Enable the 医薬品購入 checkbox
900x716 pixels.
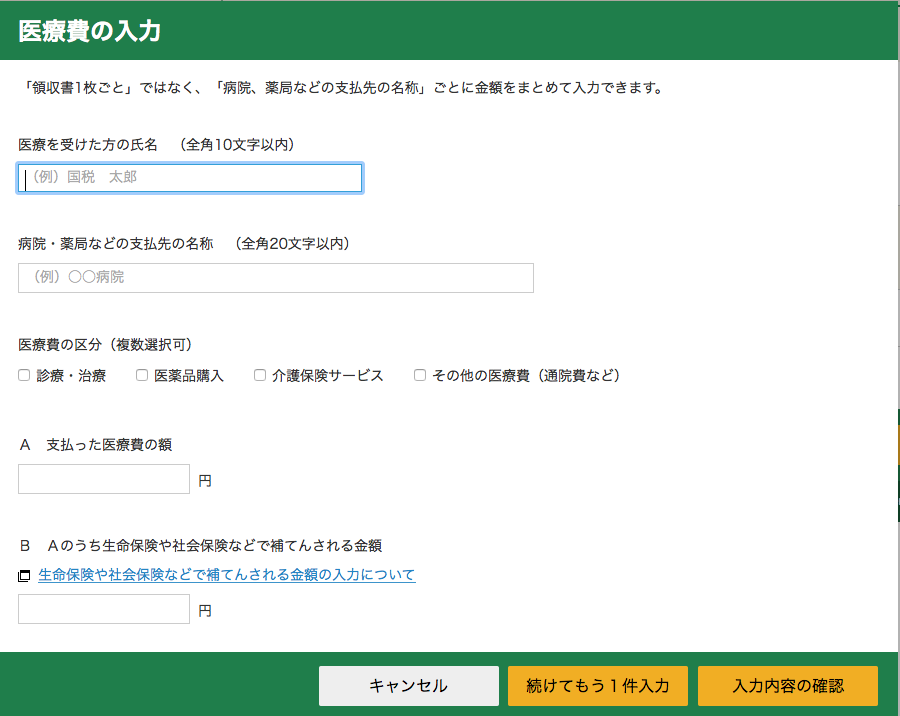tap(142, 376)
